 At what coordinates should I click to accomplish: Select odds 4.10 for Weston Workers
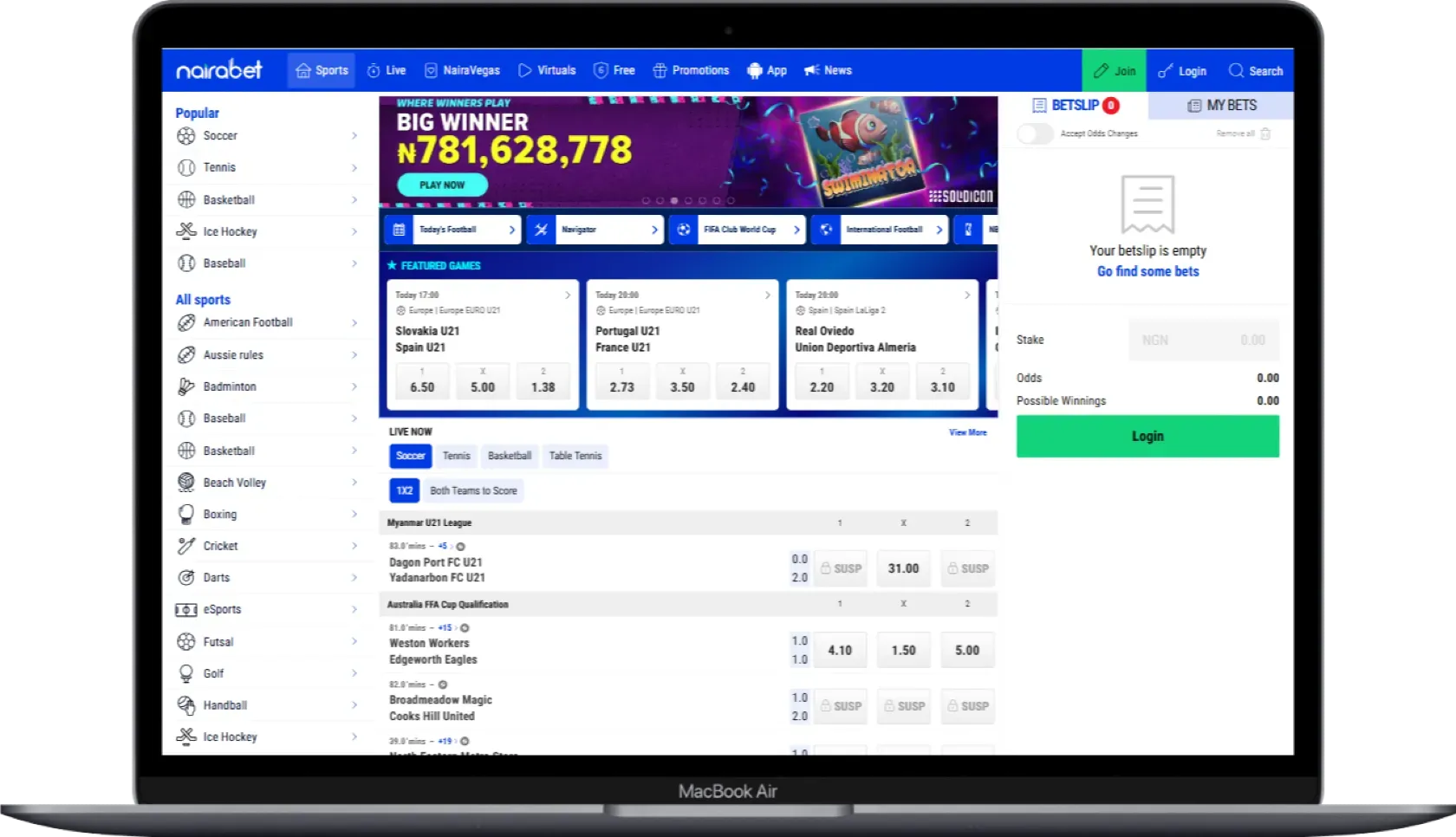point(840,650)
